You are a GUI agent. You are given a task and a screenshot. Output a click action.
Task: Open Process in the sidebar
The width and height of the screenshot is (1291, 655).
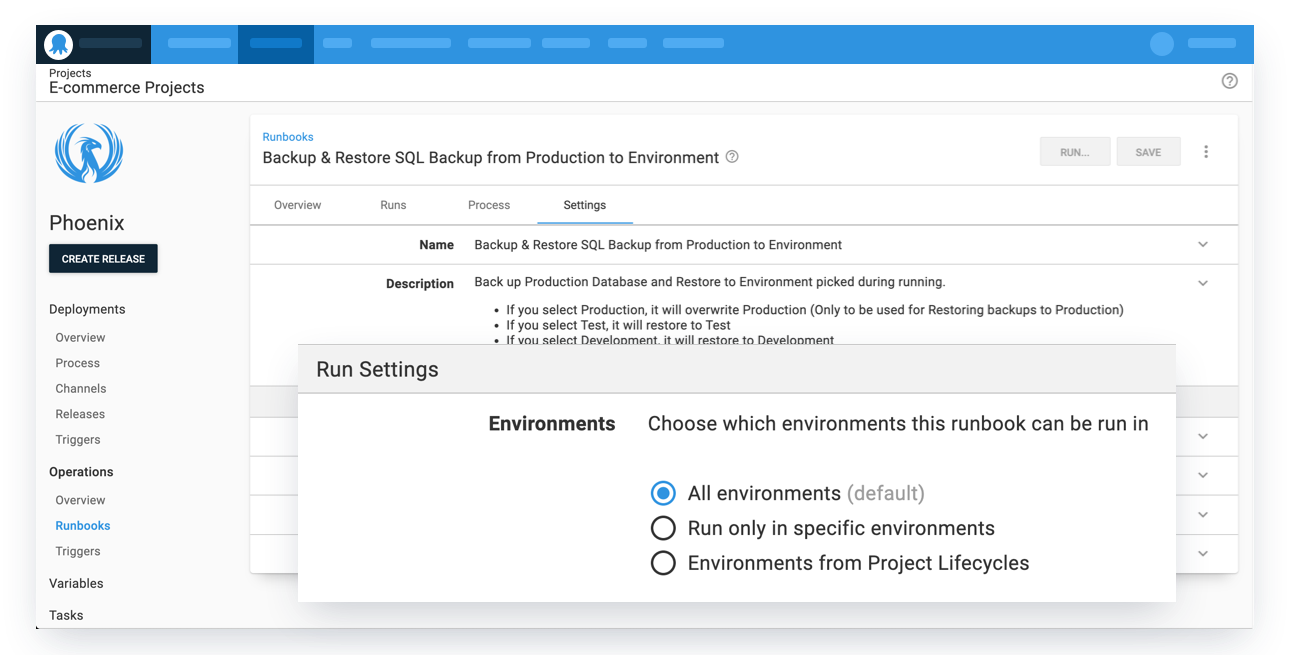tap(78, 363)
